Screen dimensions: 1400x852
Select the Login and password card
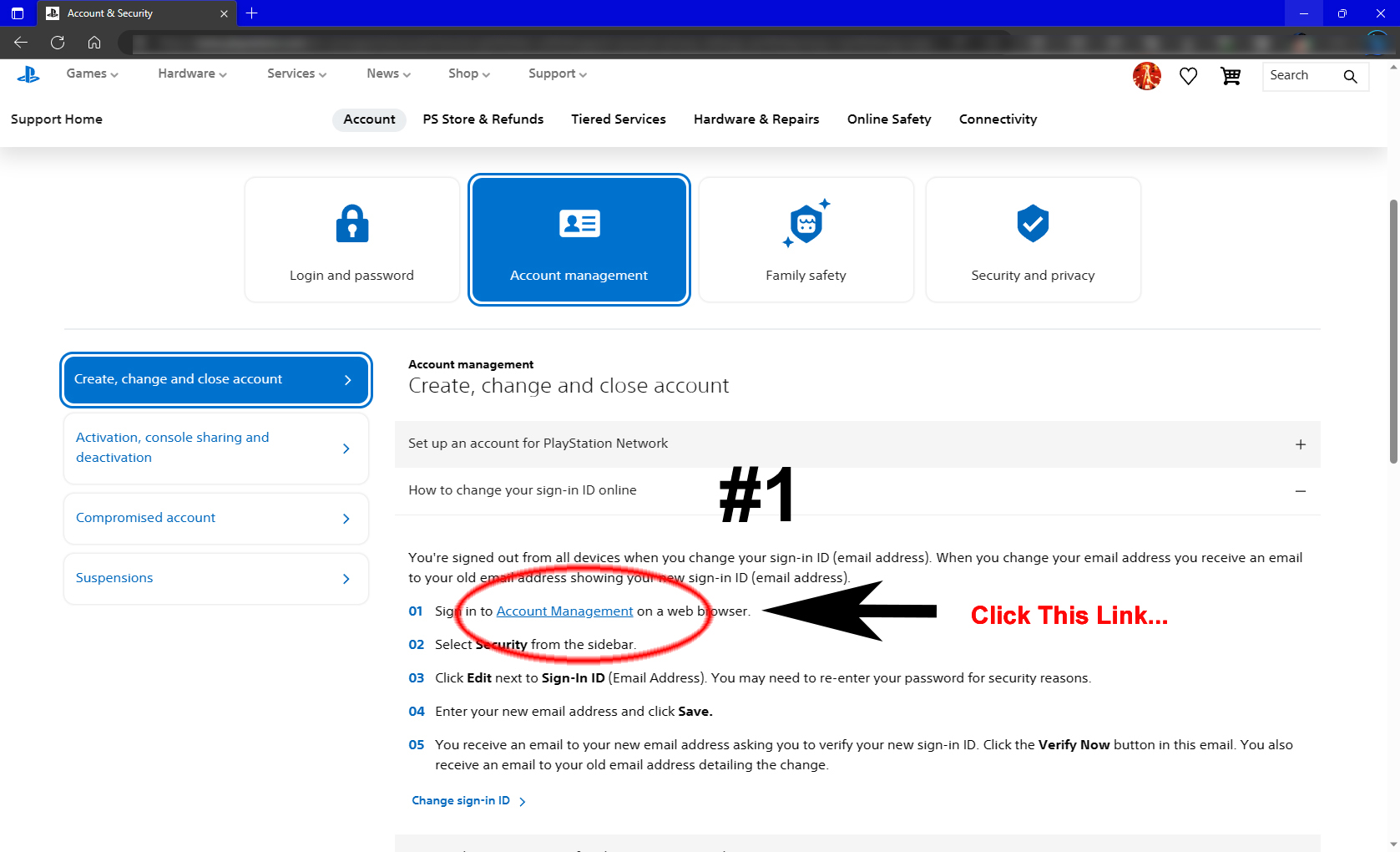pyautogui.click(x=351, y=240)
